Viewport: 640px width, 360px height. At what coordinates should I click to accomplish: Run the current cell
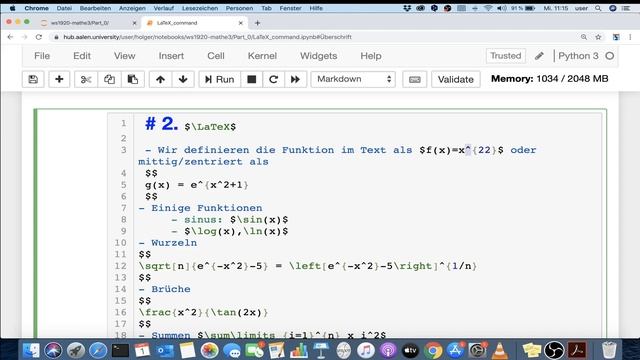tap(220, 79)
